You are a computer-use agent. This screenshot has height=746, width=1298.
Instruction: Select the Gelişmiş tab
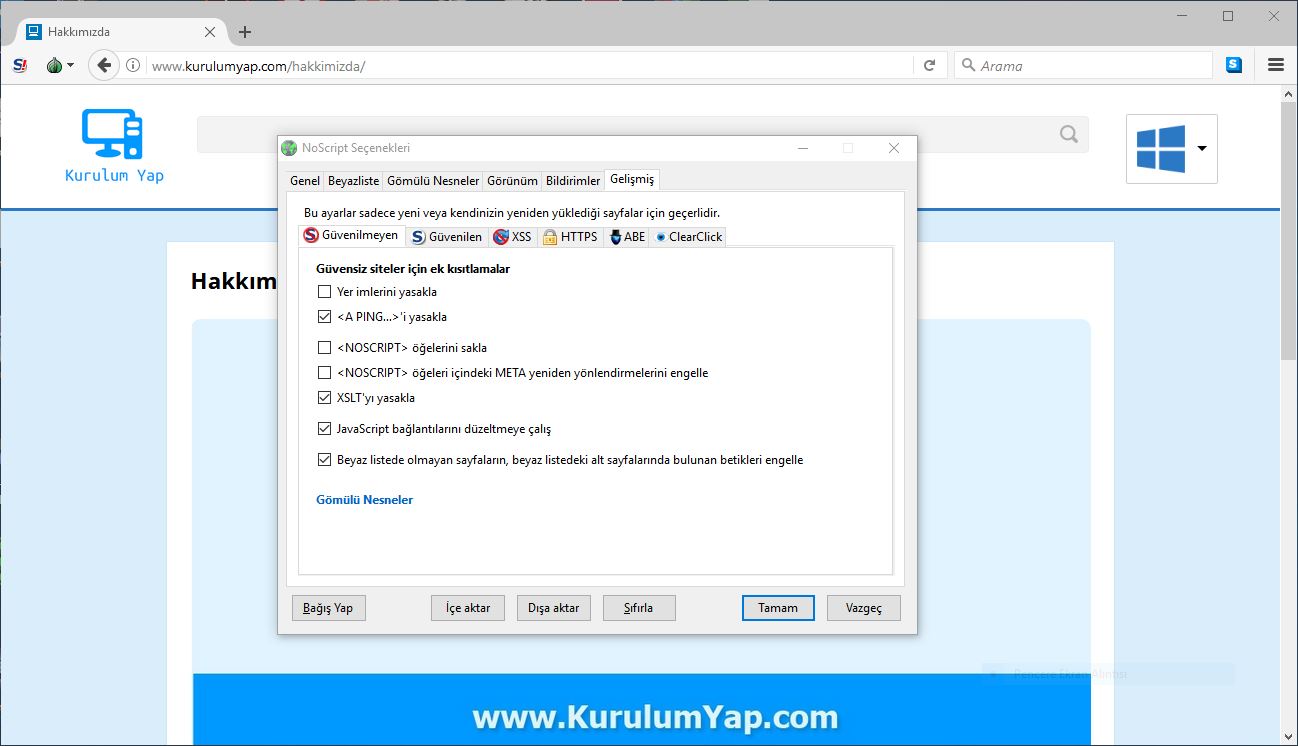point(632,179)
